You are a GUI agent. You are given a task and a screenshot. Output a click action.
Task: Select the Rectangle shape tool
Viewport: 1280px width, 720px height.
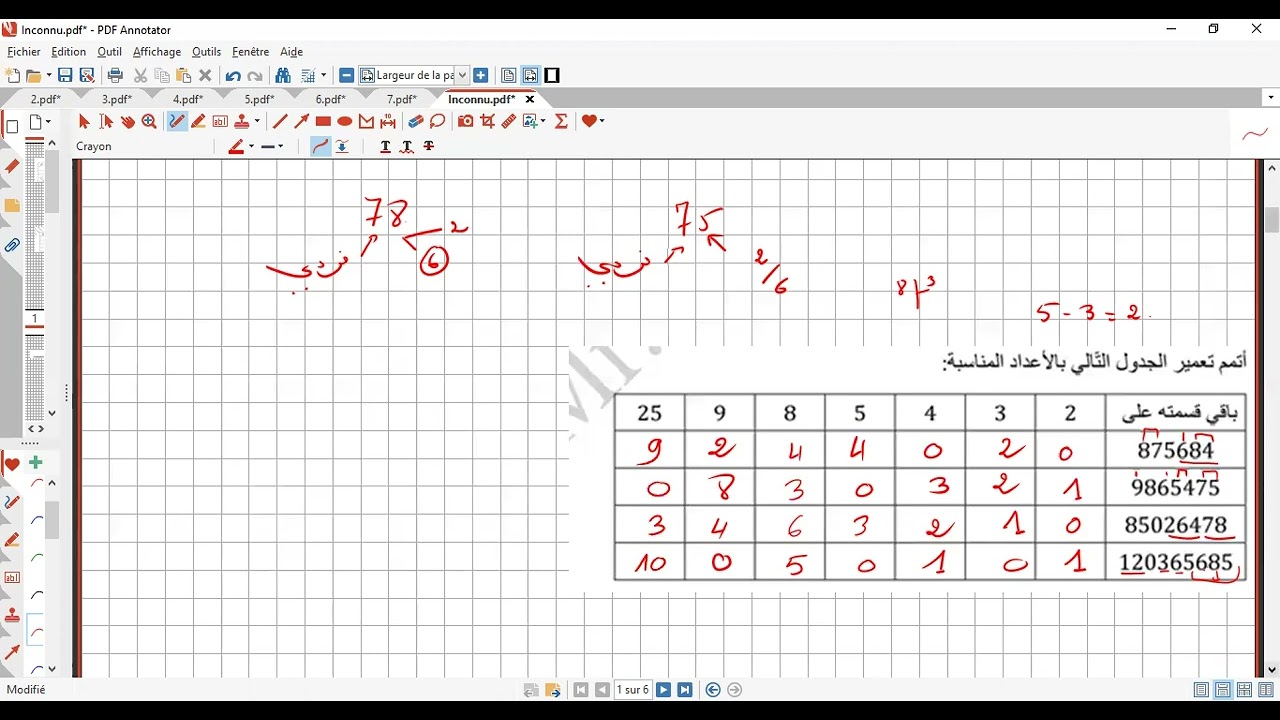point(323,121)
